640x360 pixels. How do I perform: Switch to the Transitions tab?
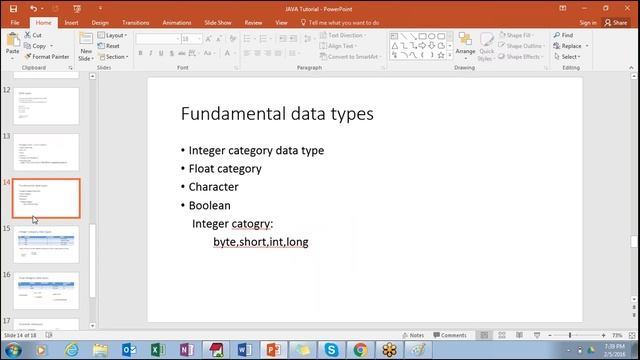click(x=136, y=22)
